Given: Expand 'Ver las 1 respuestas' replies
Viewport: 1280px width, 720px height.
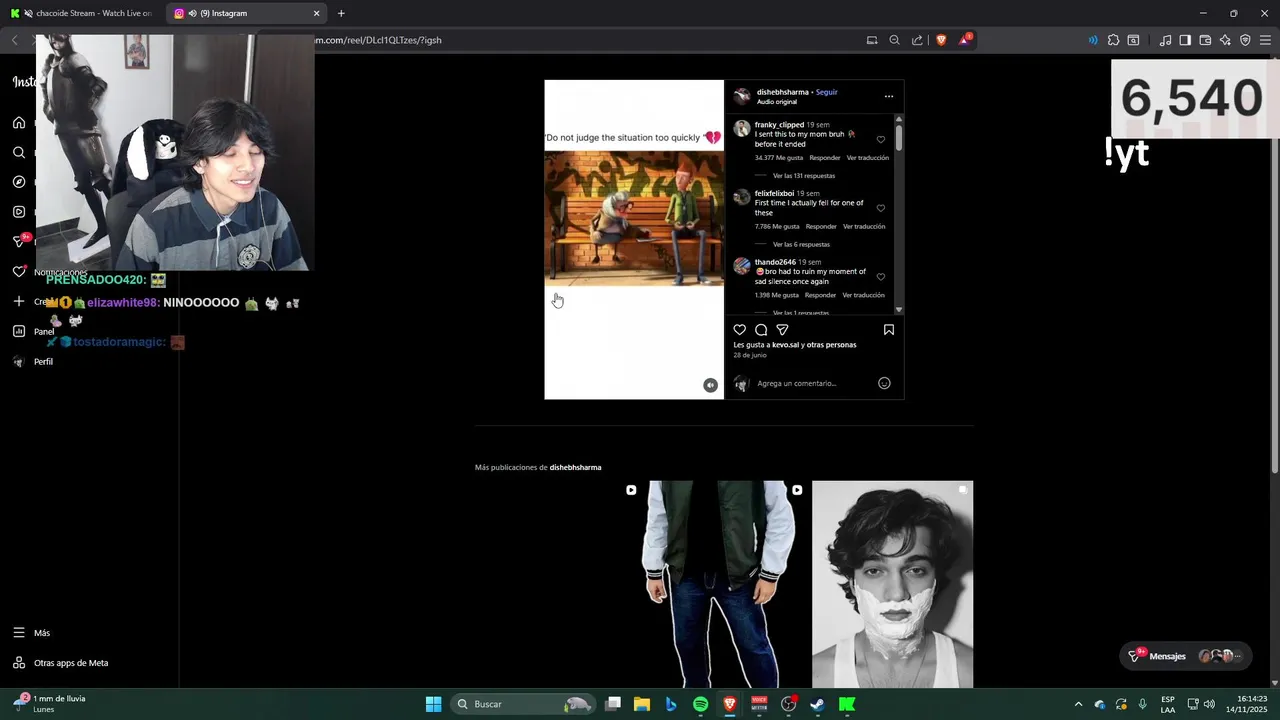Looking at the screenshot, I should click(x=801, y=313).
